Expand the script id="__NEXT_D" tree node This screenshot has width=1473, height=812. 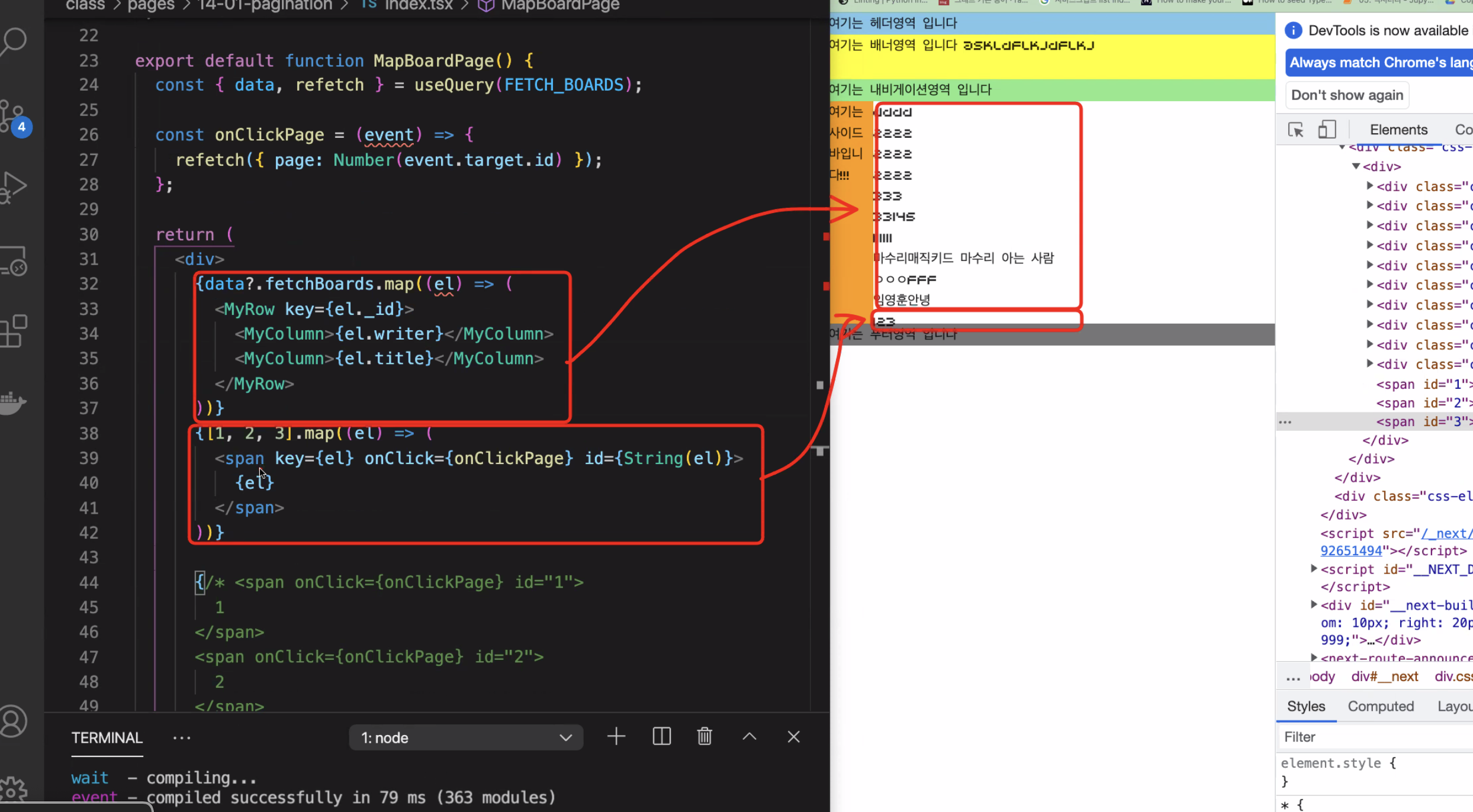(1315, 569)
